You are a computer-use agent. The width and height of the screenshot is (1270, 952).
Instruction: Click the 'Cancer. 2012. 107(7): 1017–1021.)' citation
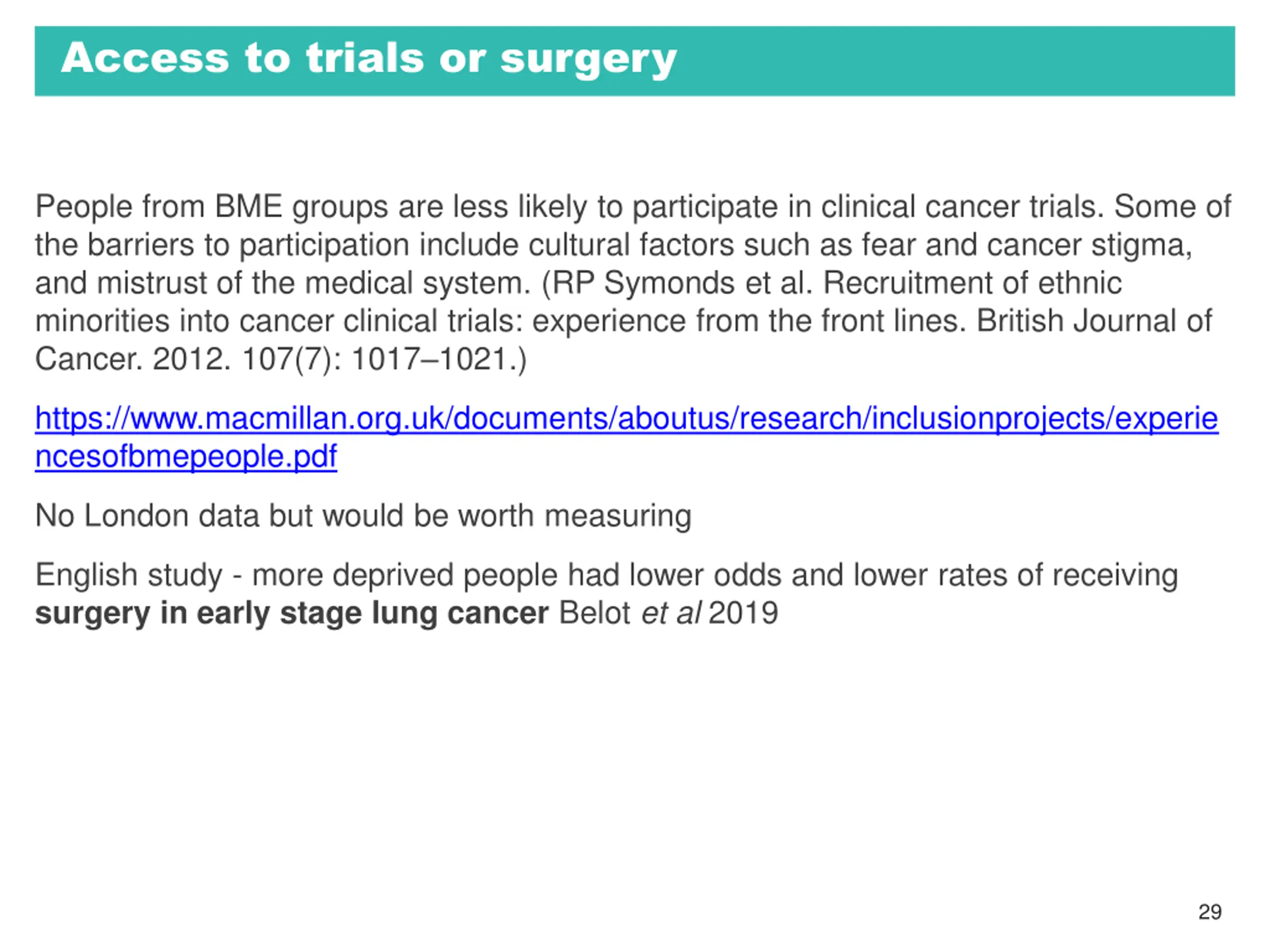coord(281,359)
